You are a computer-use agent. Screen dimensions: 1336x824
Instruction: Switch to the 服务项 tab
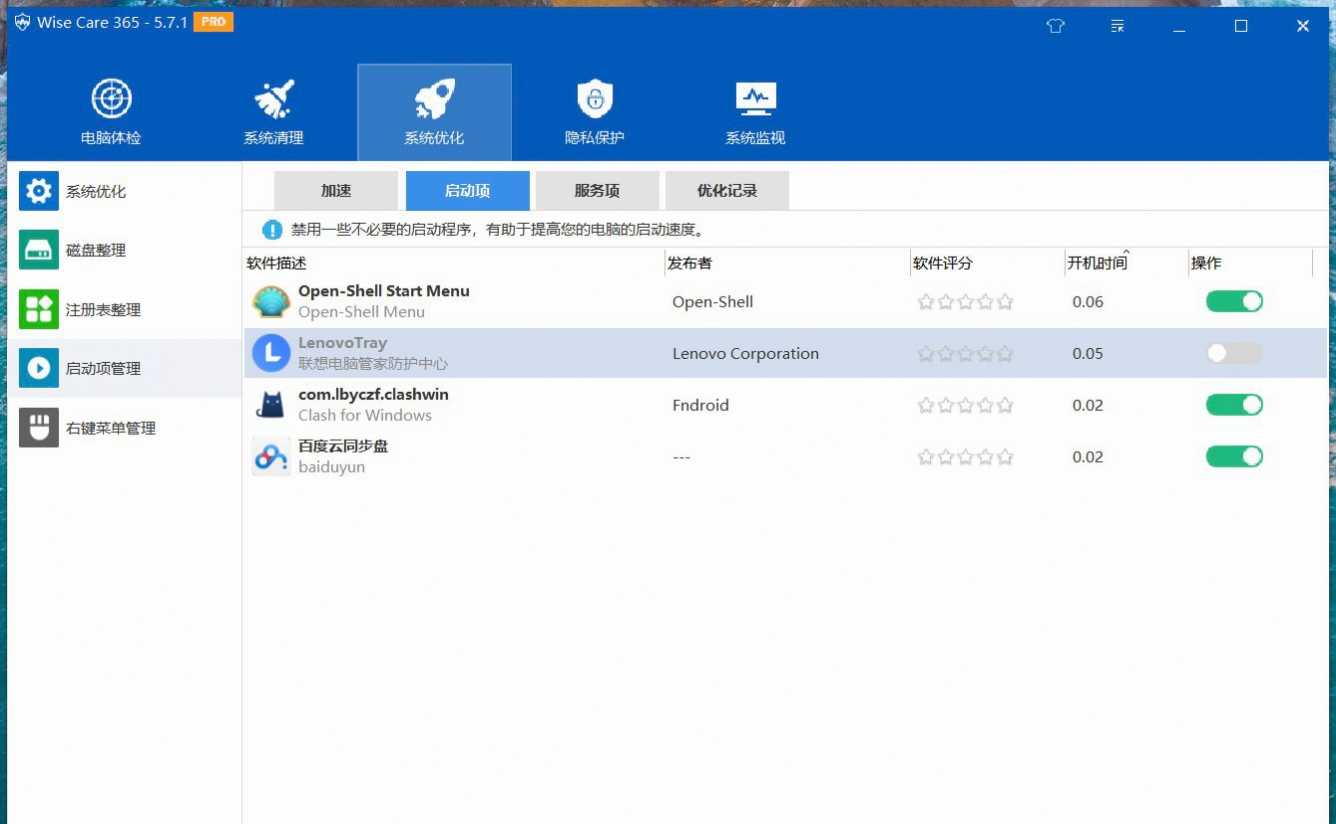coord(597,191)
